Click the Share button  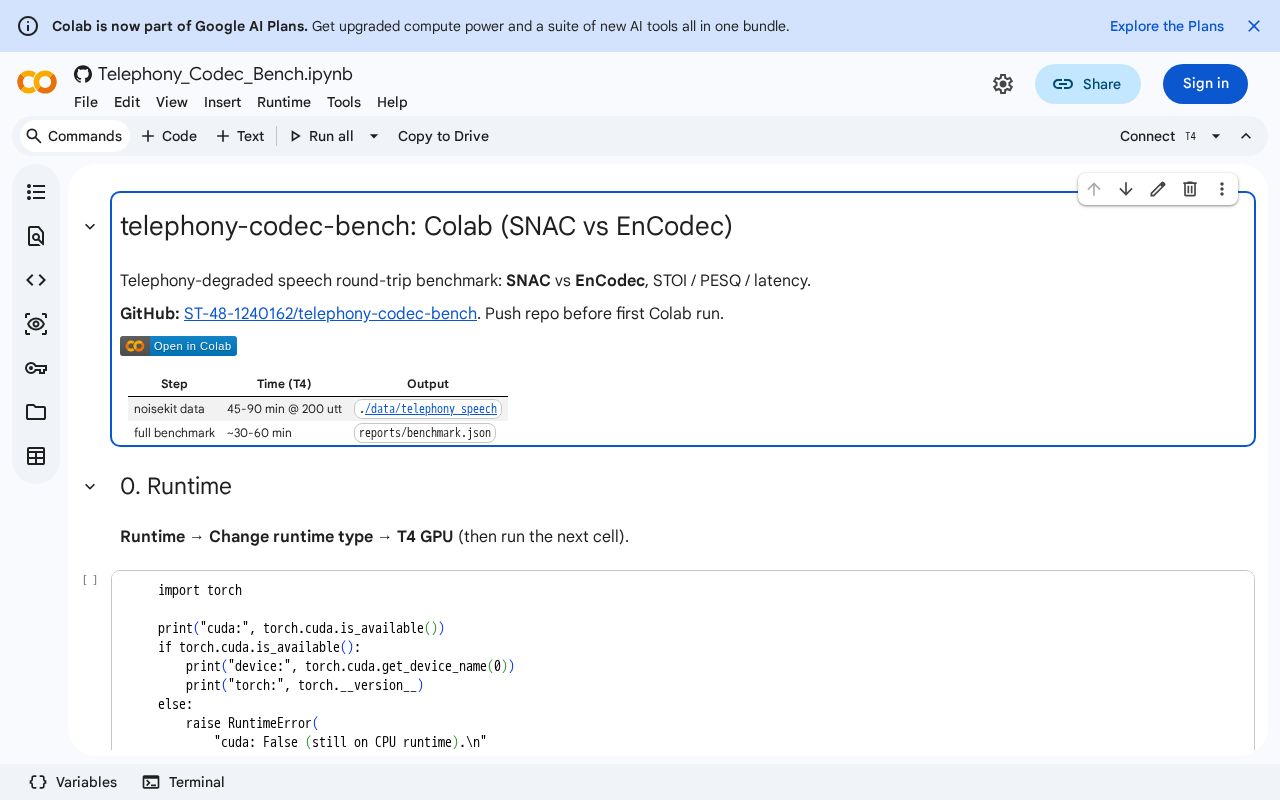(1088, 84)
